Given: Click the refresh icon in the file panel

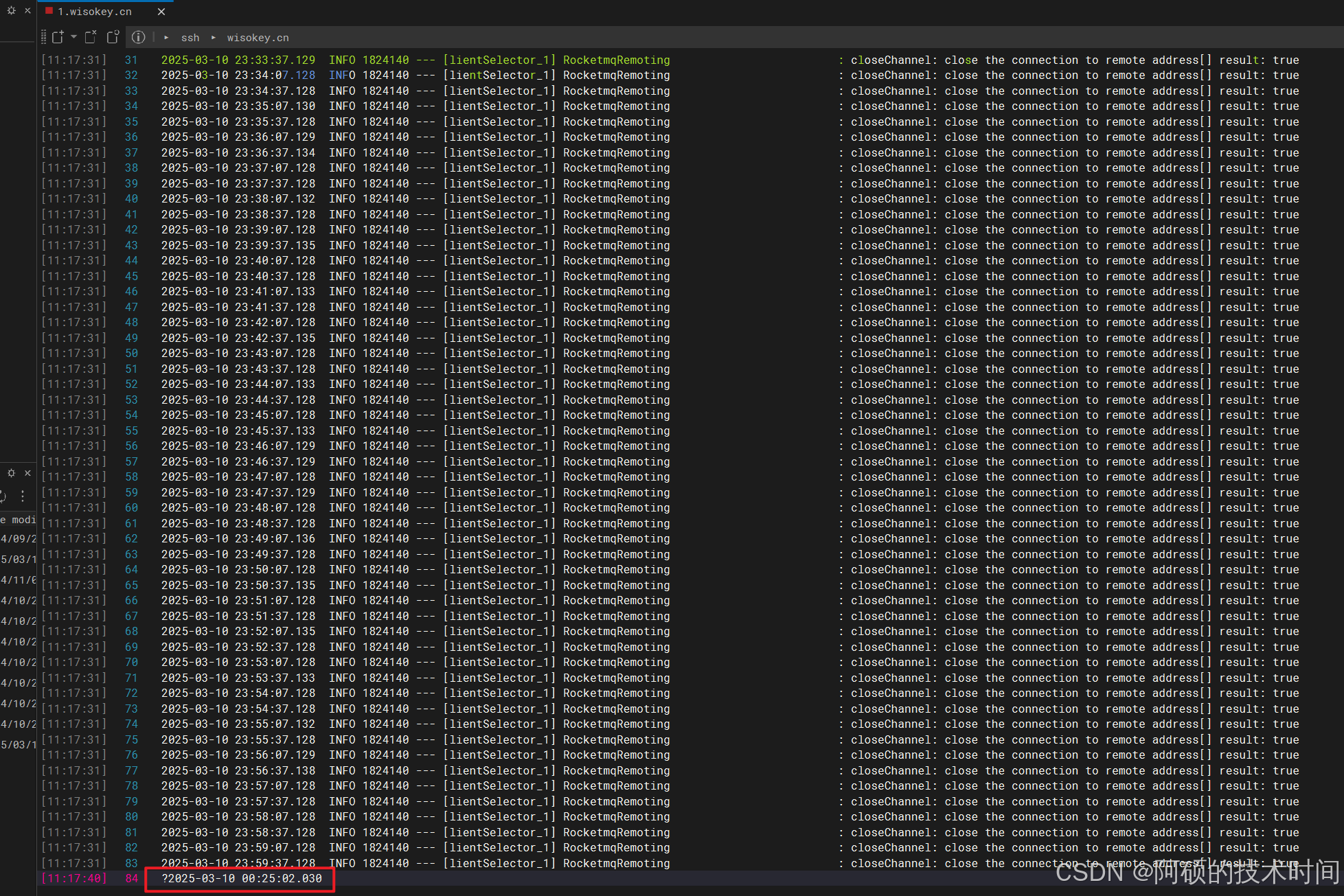Looking at the screenshot, I should pyautogui.click(x=3, y=496).
